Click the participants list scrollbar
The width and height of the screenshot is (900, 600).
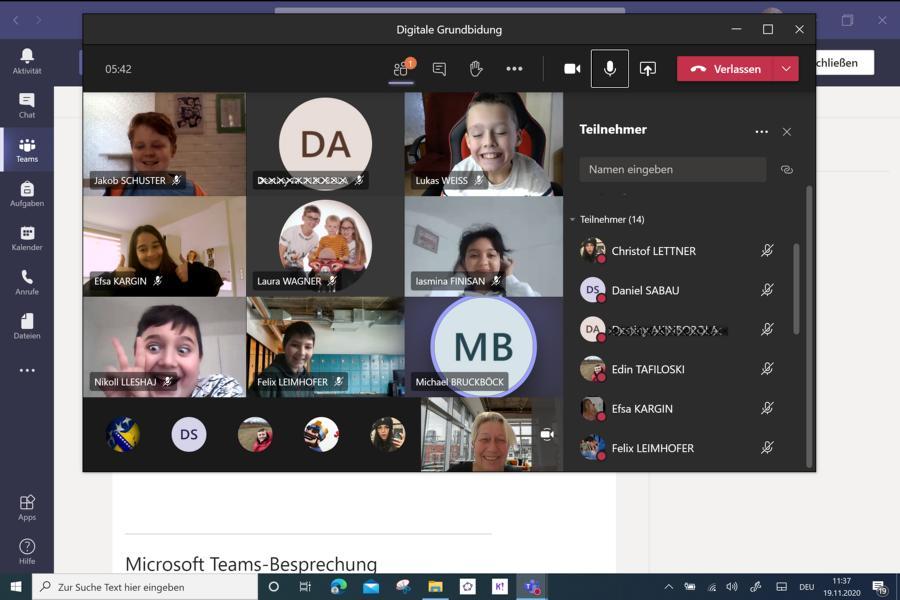click(796, 288)
